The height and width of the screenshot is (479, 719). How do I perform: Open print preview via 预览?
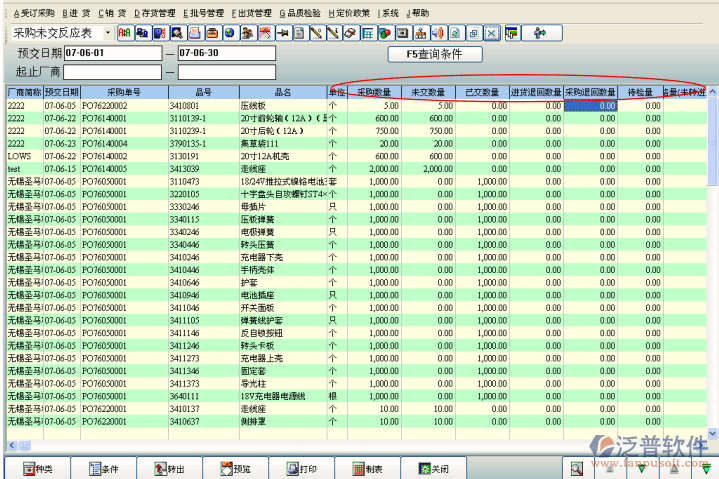coord(233,468)
